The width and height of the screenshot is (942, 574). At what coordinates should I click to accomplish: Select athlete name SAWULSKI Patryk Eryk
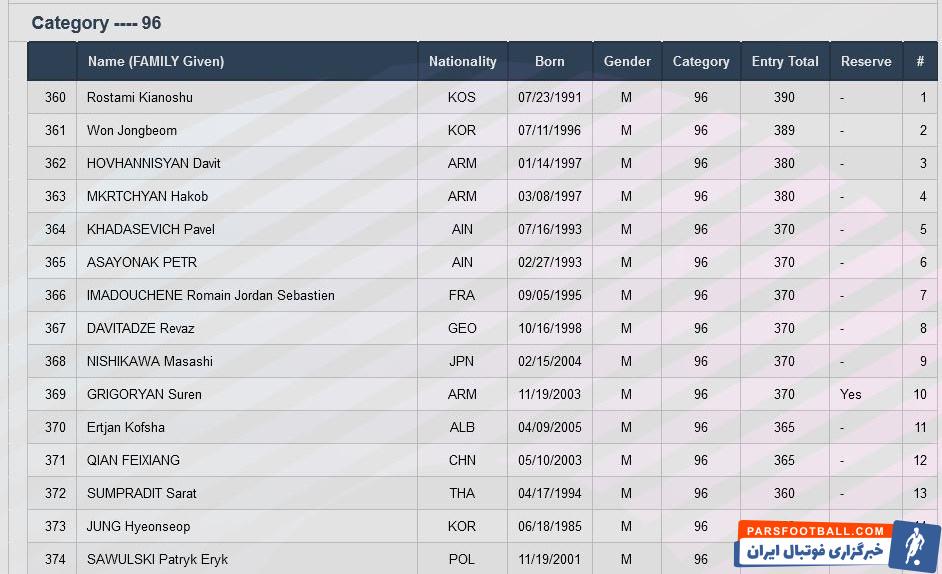(x=157, y=559)
